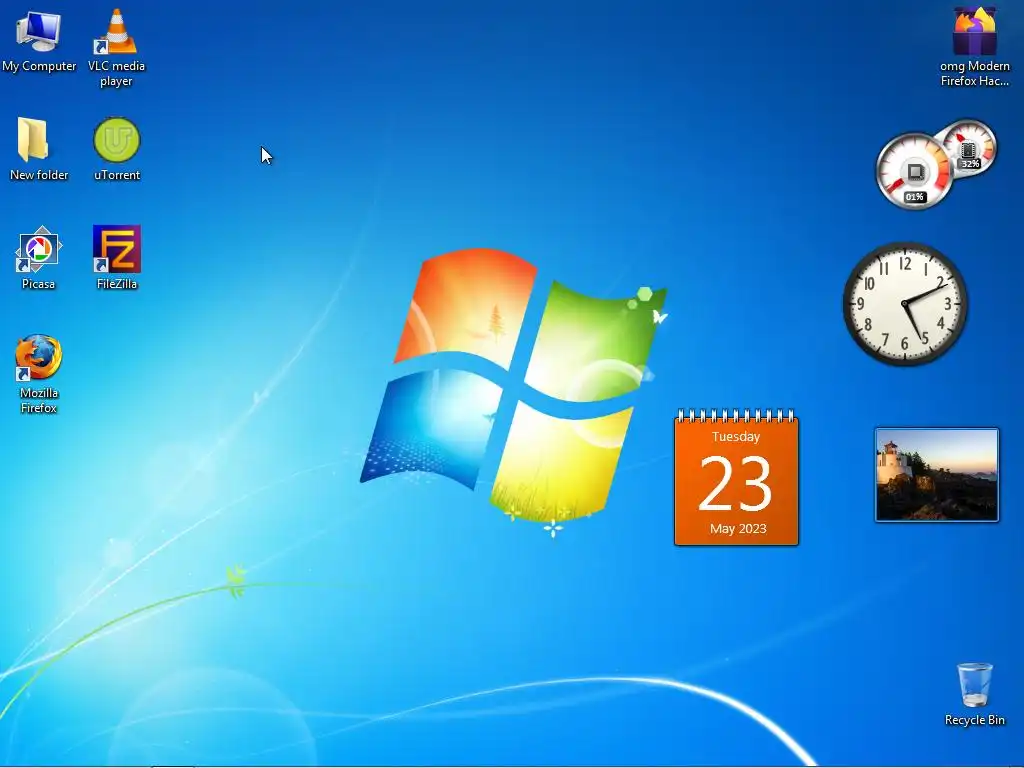Image resolution: width=1024 pixels, height=768 pixels.
Task: Click the '01%' CPU meter readout
Action: click(x=914, y=197)
